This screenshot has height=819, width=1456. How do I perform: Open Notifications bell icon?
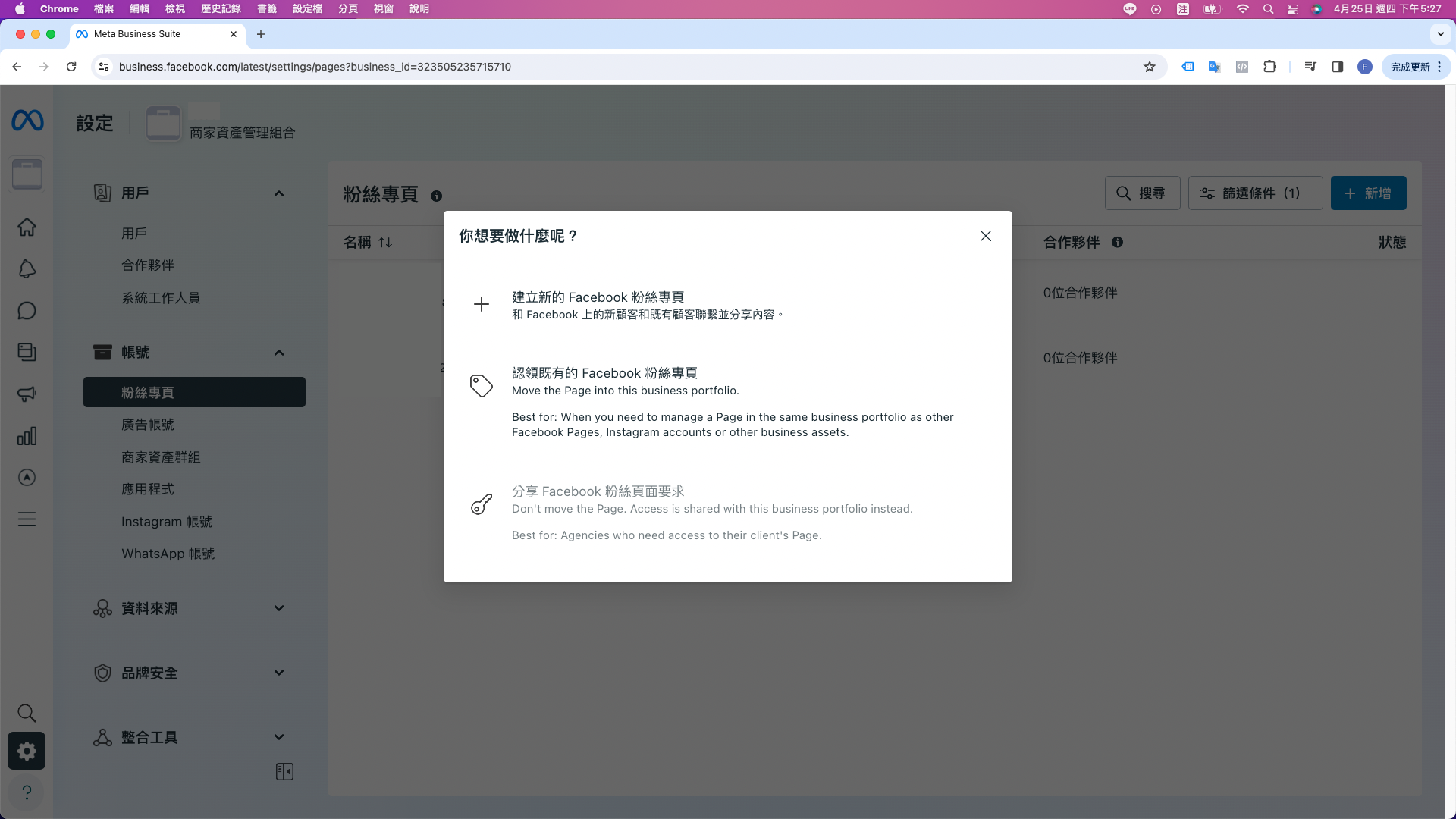[27, 269]
